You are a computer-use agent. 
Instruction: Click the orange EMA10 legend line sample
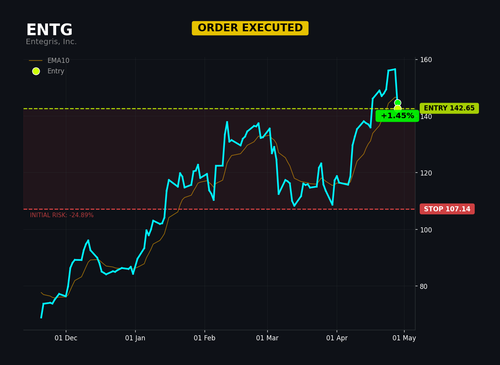pos(36,61)
